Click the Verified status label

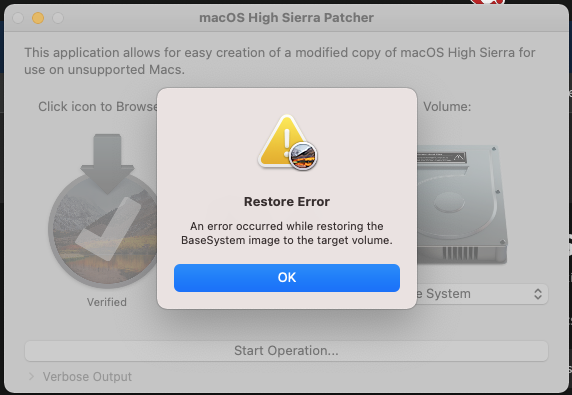[x=107, y=302]
